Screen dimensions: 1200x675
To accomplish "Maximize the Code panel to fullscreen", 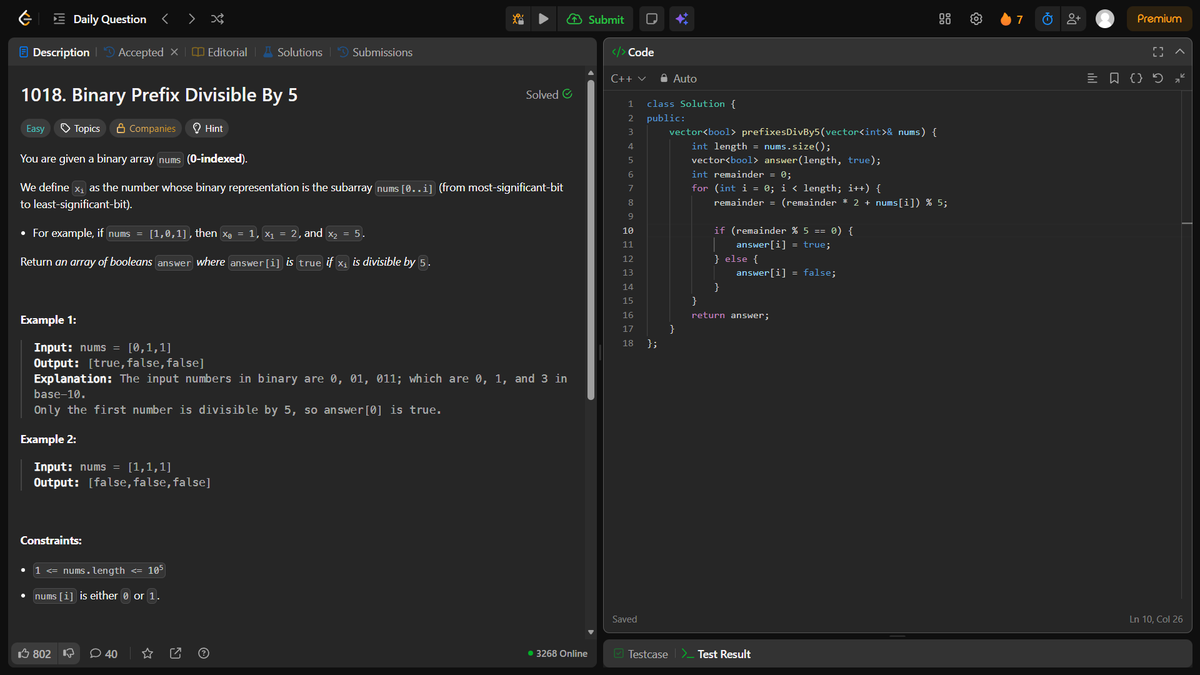I will tap(1157, 52).
